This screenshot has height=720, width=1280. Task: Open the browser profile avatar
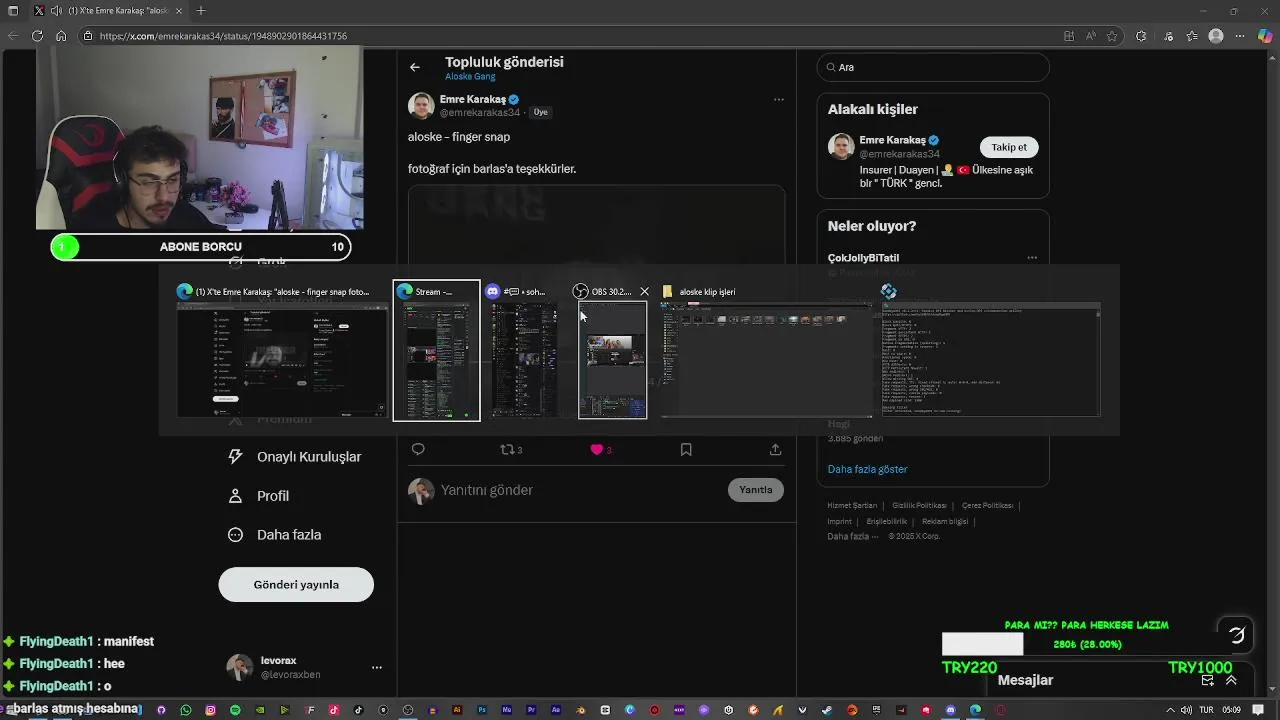point(1216,36)
